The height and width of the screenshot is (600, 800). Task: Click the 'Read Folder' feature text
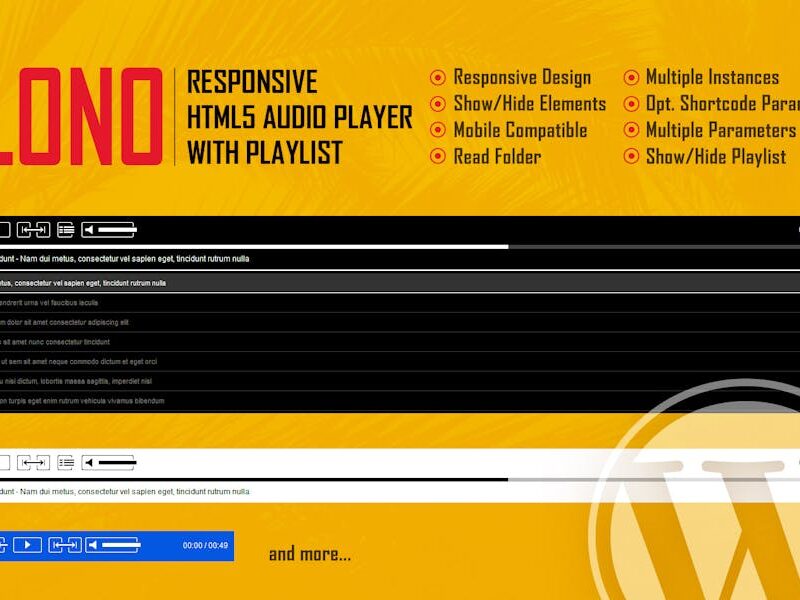pyautogui.click(x=497, y=157)
